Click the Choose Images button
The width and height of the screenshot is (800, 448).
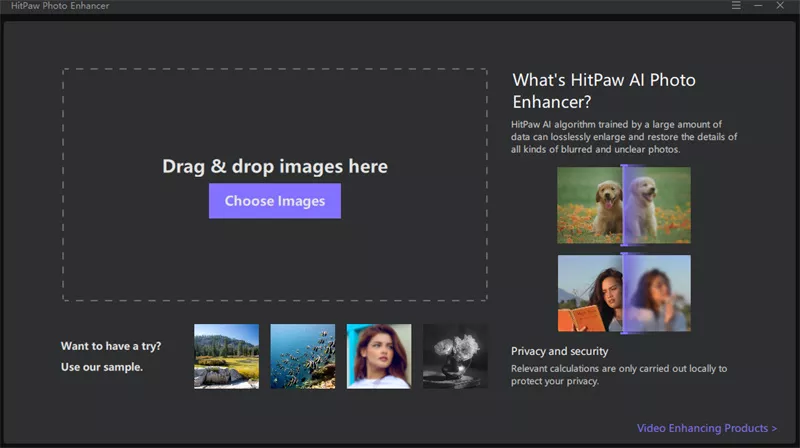pyautogui.click(x=275, y=201)
